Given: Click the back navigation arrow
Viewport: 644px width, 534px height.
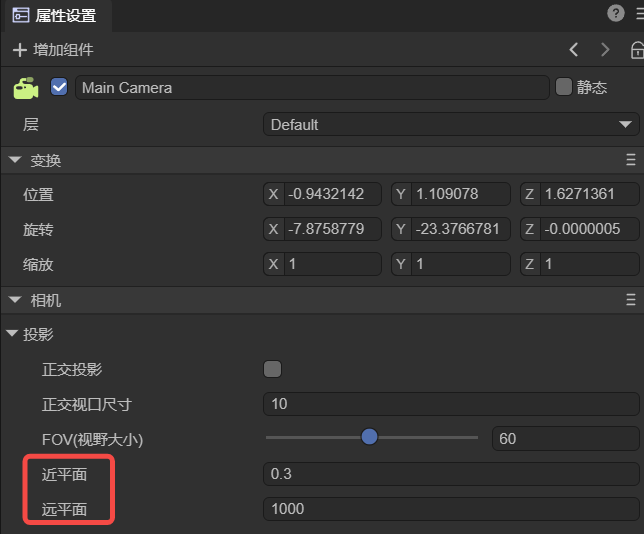Looking at the screenshot, I should 574,49.
